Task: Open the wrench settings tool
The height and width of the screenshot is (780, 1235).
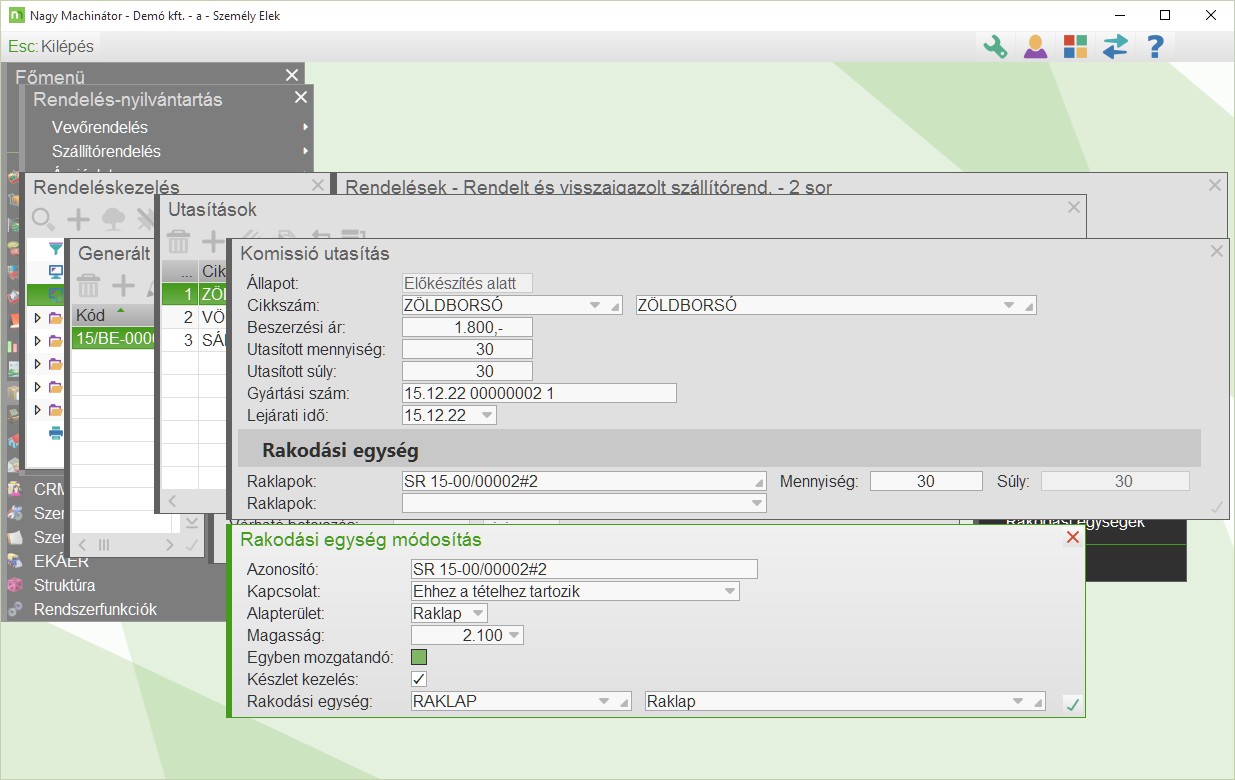Action: [x=995, y=47]
